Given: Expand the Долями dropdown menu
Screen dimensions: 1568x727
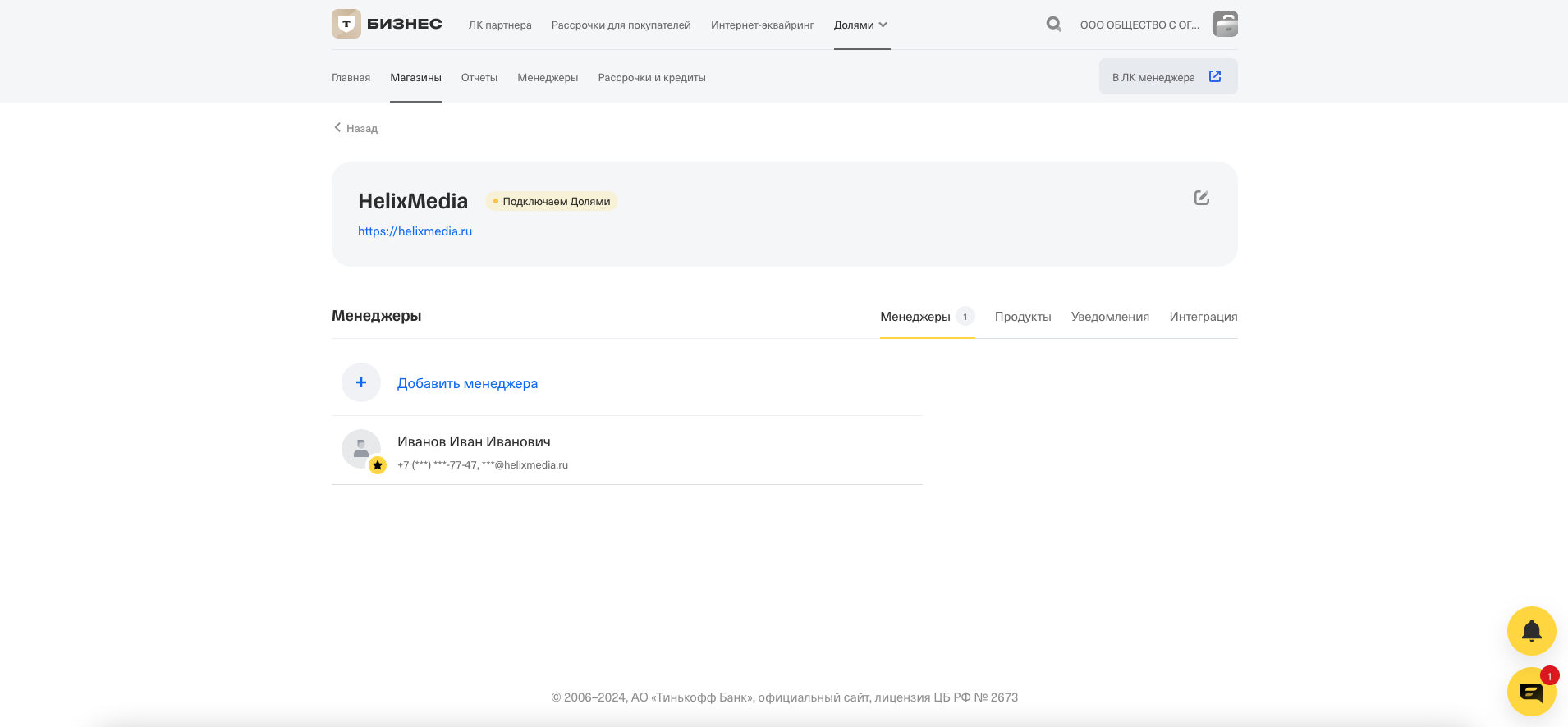Looking at the screenshot, I should click(x=861, y=25).
